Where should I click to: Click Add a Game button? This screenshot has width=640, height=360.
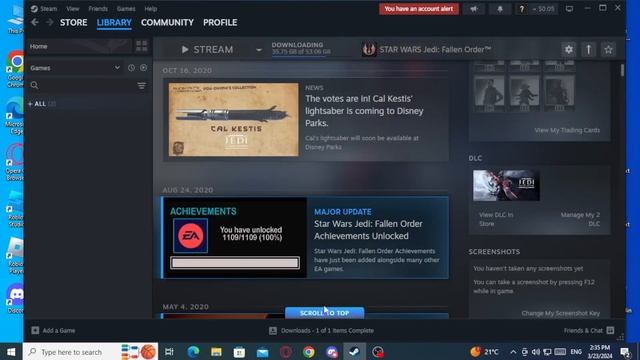coord(53,330)
